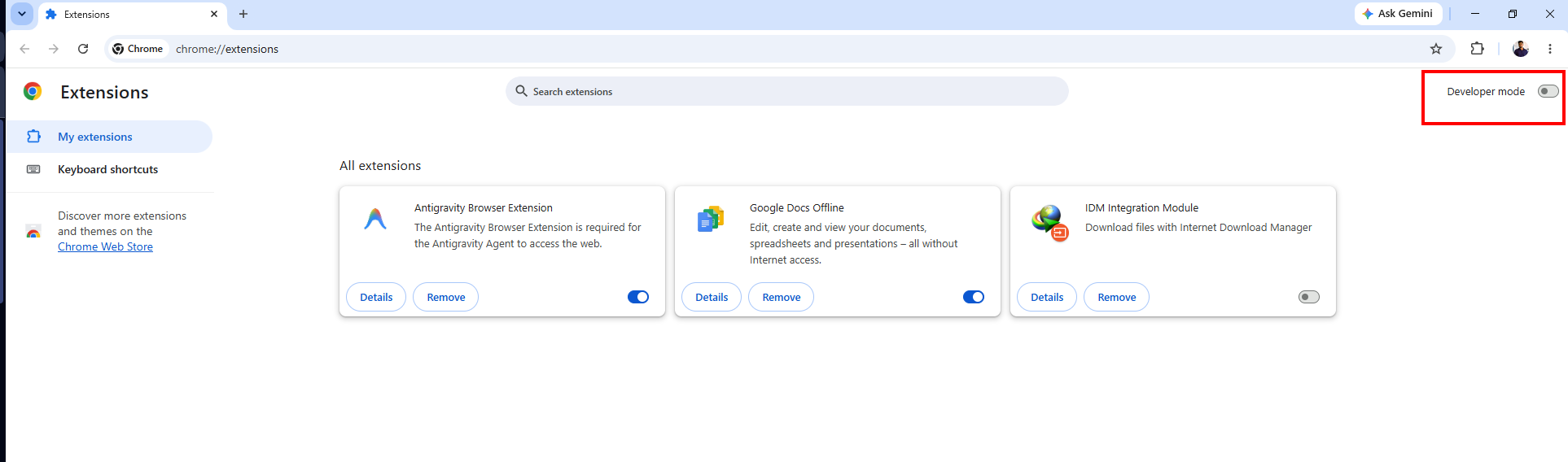1568x462 pixels.
Task: Click the tab search dropdown arrow
Action: coord(22,14)
